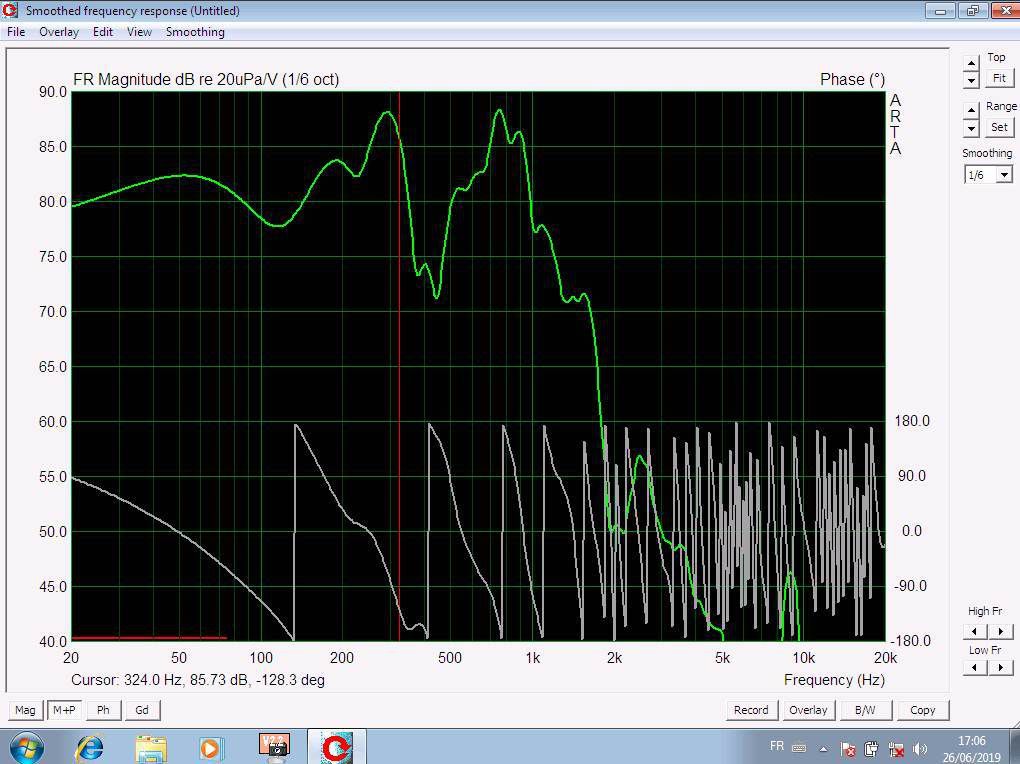
Task: Open the 1/6 Smoothing dropdown
Action: (x=988, y=175)
